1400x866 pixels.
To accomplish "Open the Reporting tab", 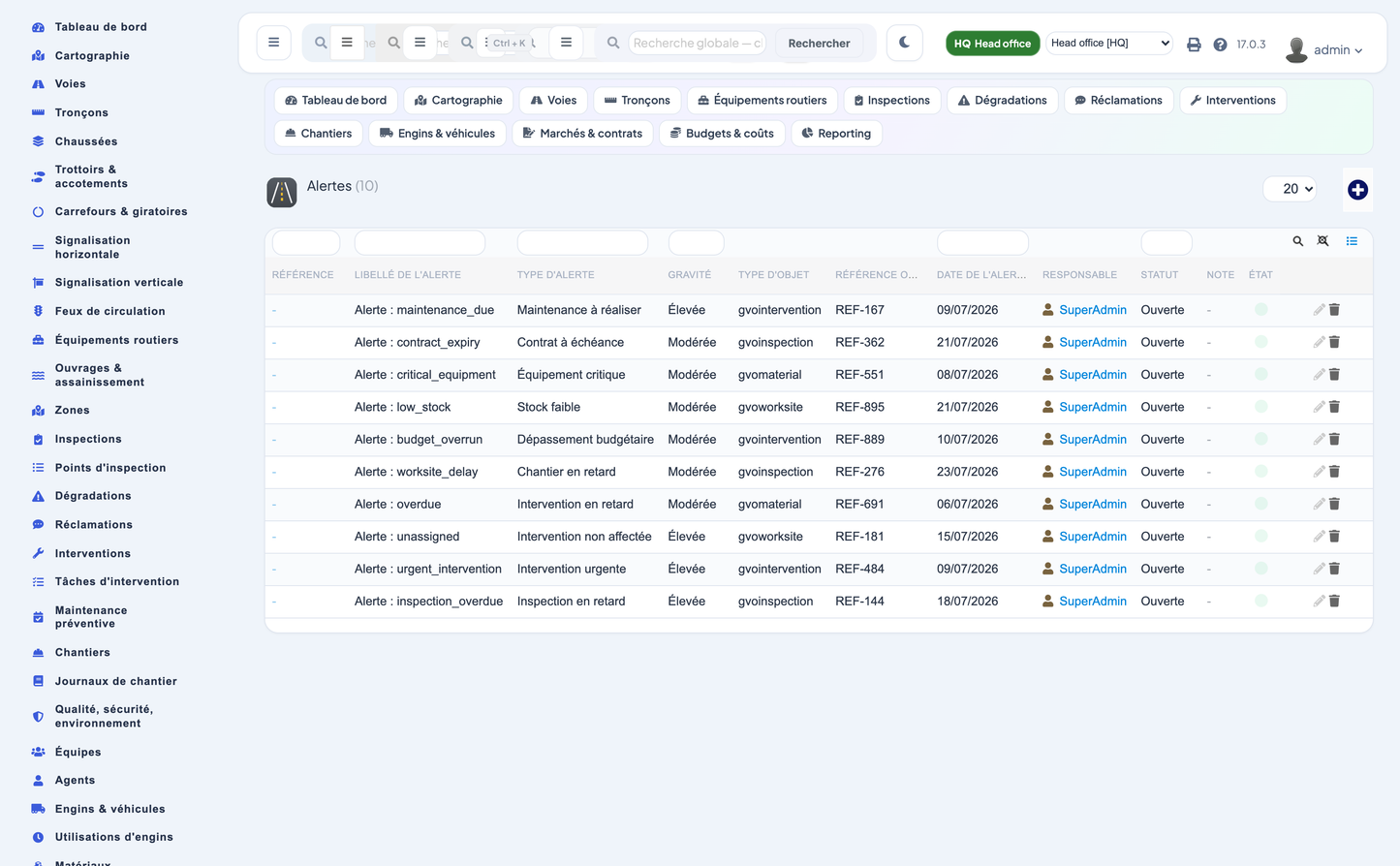I will click(836, 133).
